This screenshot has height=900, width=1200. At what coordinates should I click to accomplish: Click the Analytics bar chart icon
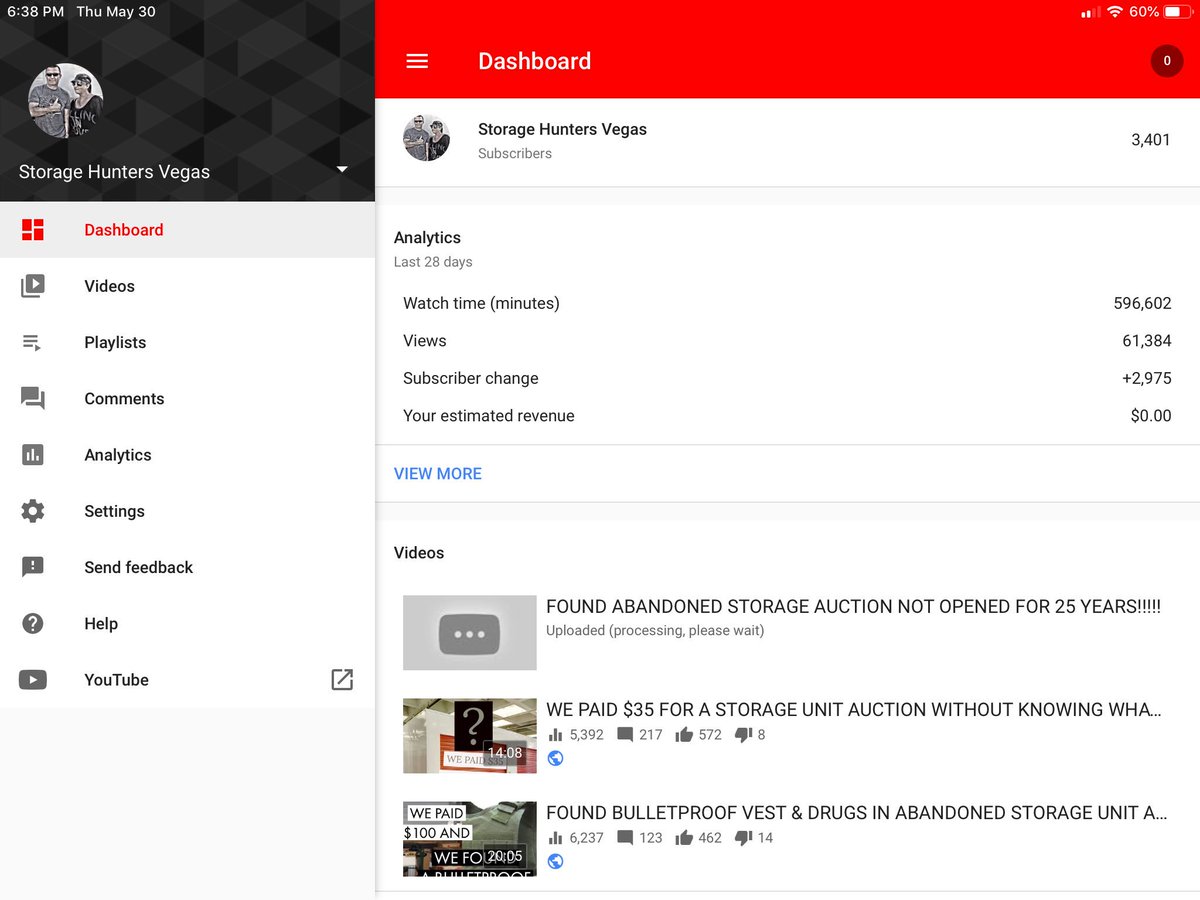click(x=33, y=455)
